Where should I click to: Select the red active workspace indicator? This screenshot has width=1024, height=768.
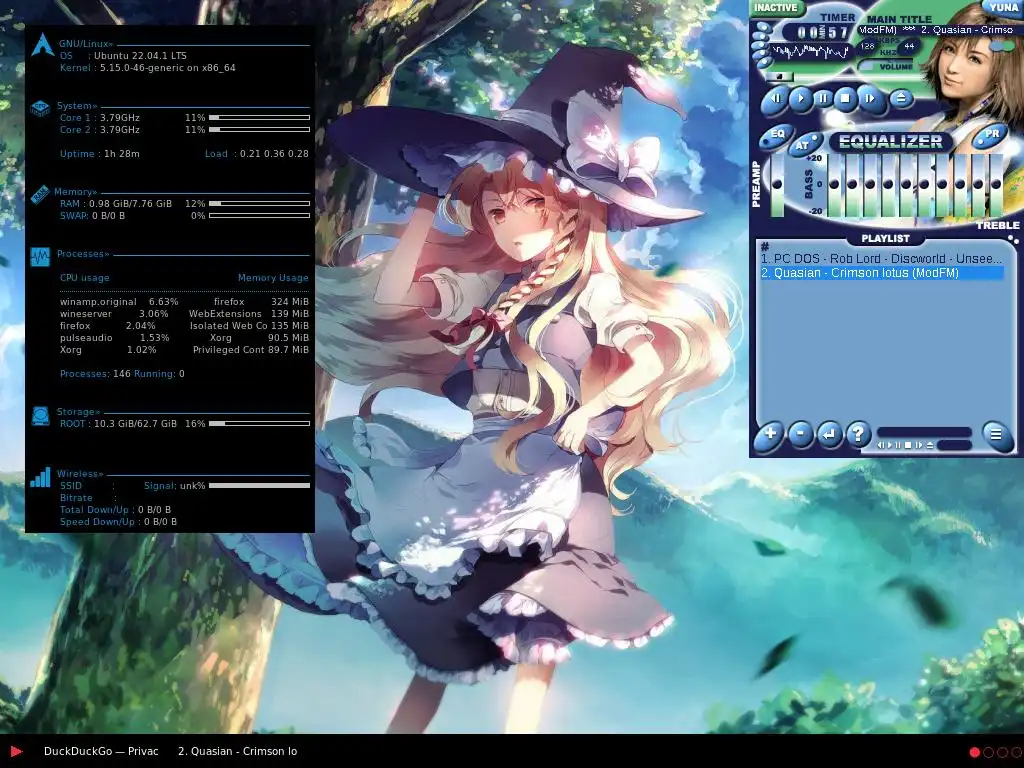pyautogui.click(x=974, y=752)
